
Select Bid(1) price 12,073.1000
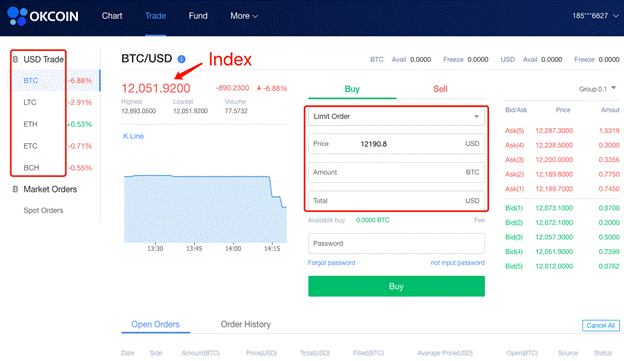click(554, 208)
